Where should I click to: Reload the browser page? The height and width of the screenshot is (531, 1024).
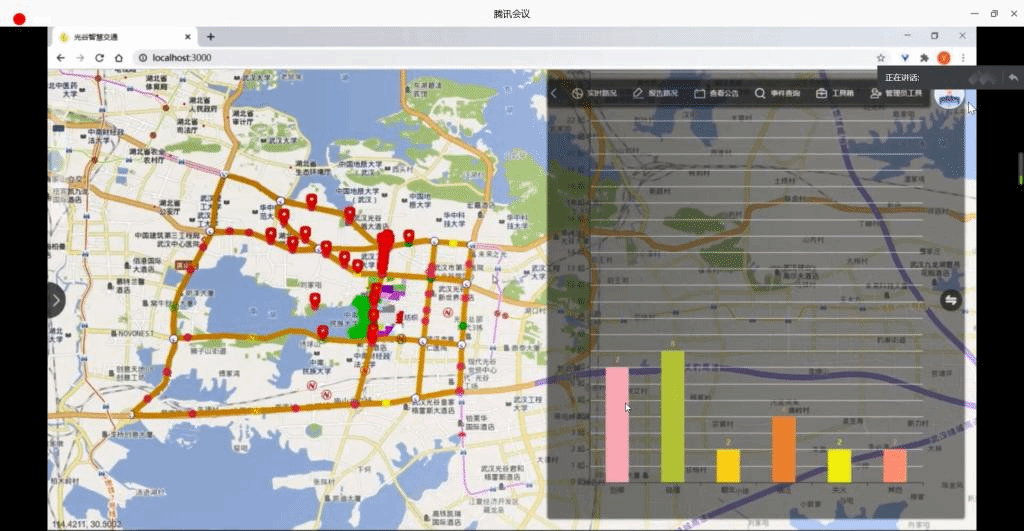coord(99,58)
